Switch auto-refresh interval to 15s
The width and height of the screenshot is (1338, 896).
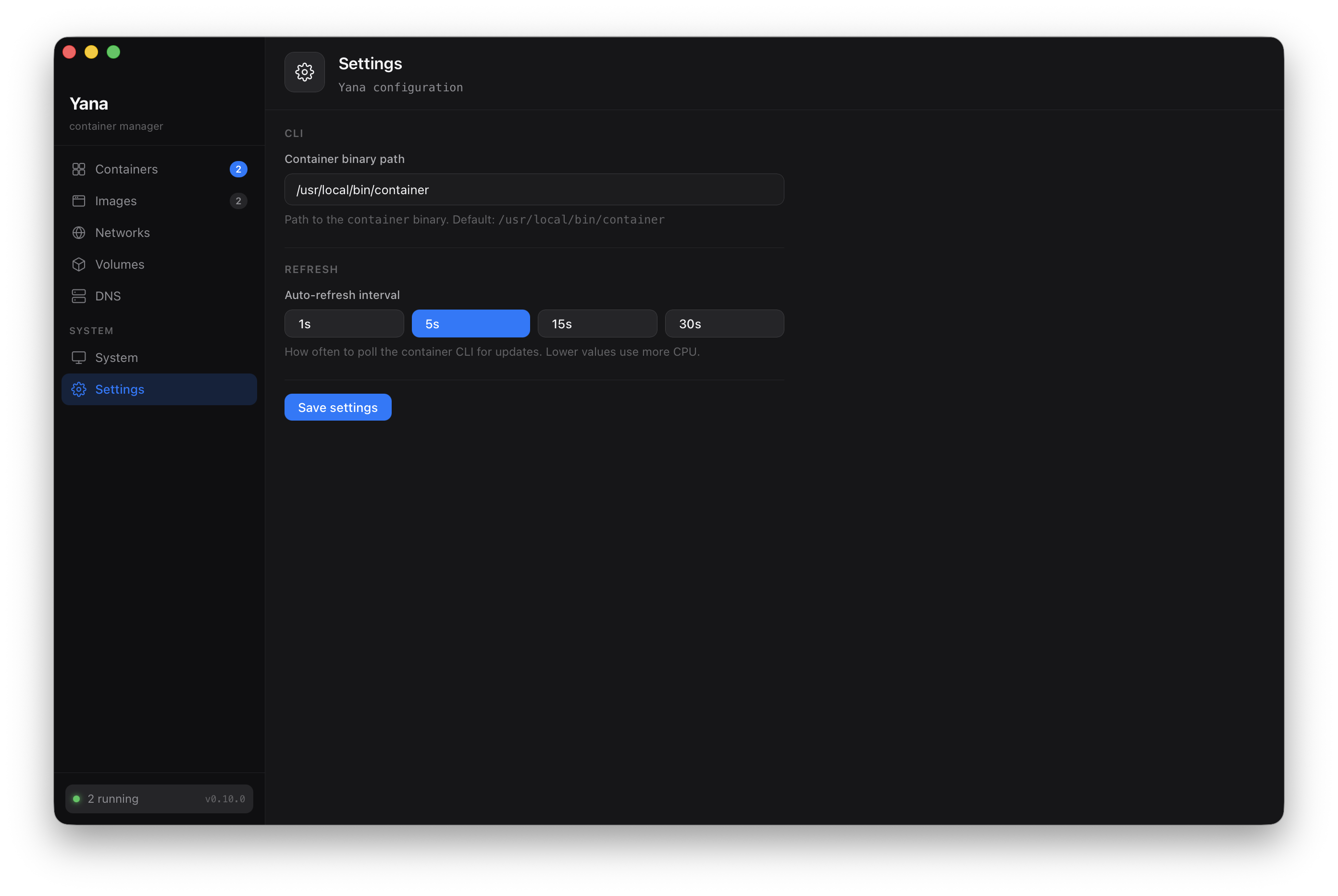(597, 324)
